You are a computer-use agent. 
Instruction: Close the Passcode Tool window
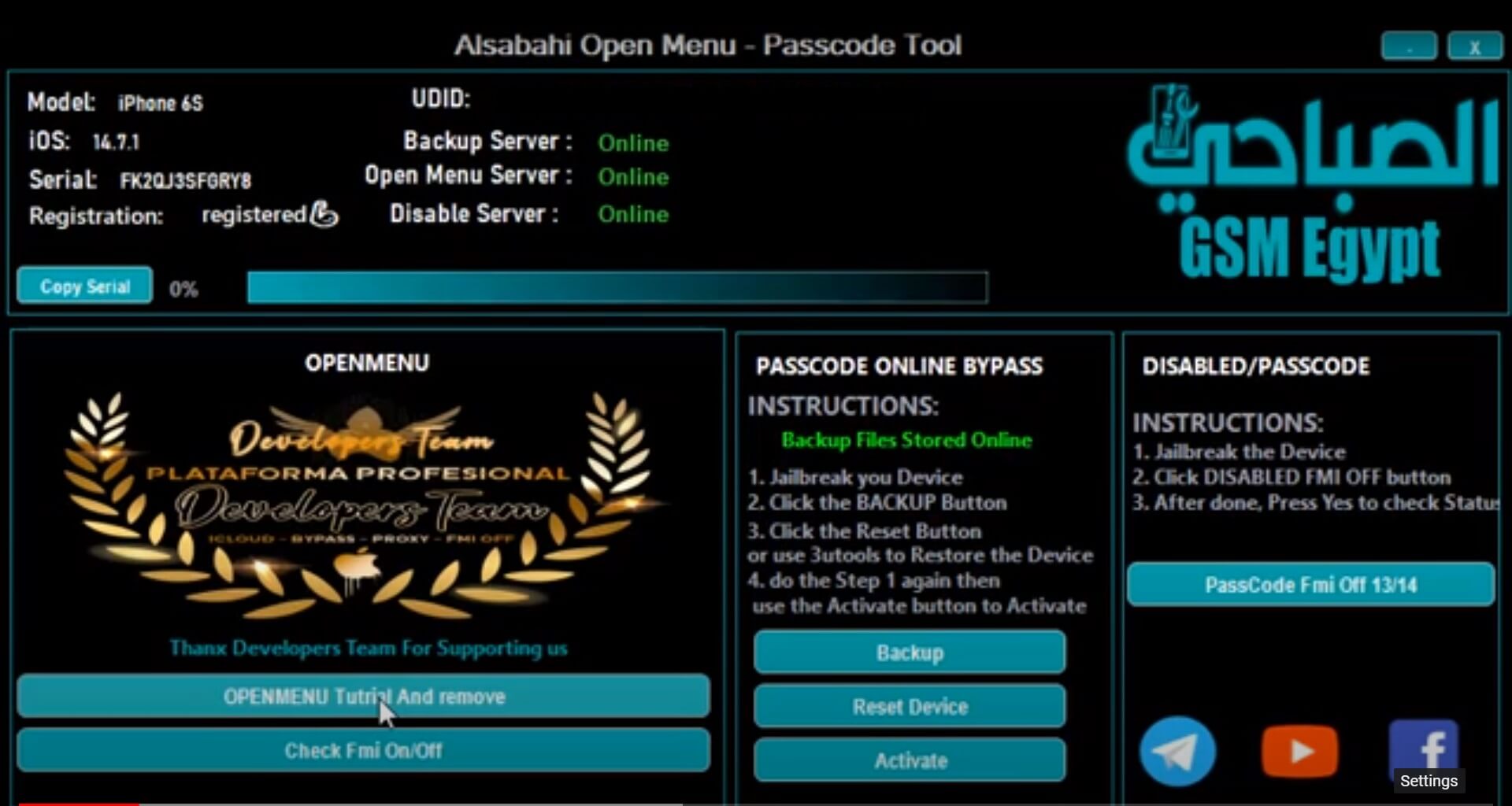[x=1475, y=46]
